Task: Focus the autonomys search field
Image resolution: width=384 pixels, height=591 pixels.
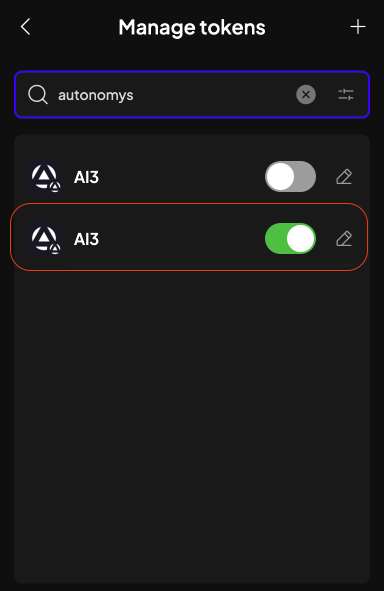Action: pos(175,95)
